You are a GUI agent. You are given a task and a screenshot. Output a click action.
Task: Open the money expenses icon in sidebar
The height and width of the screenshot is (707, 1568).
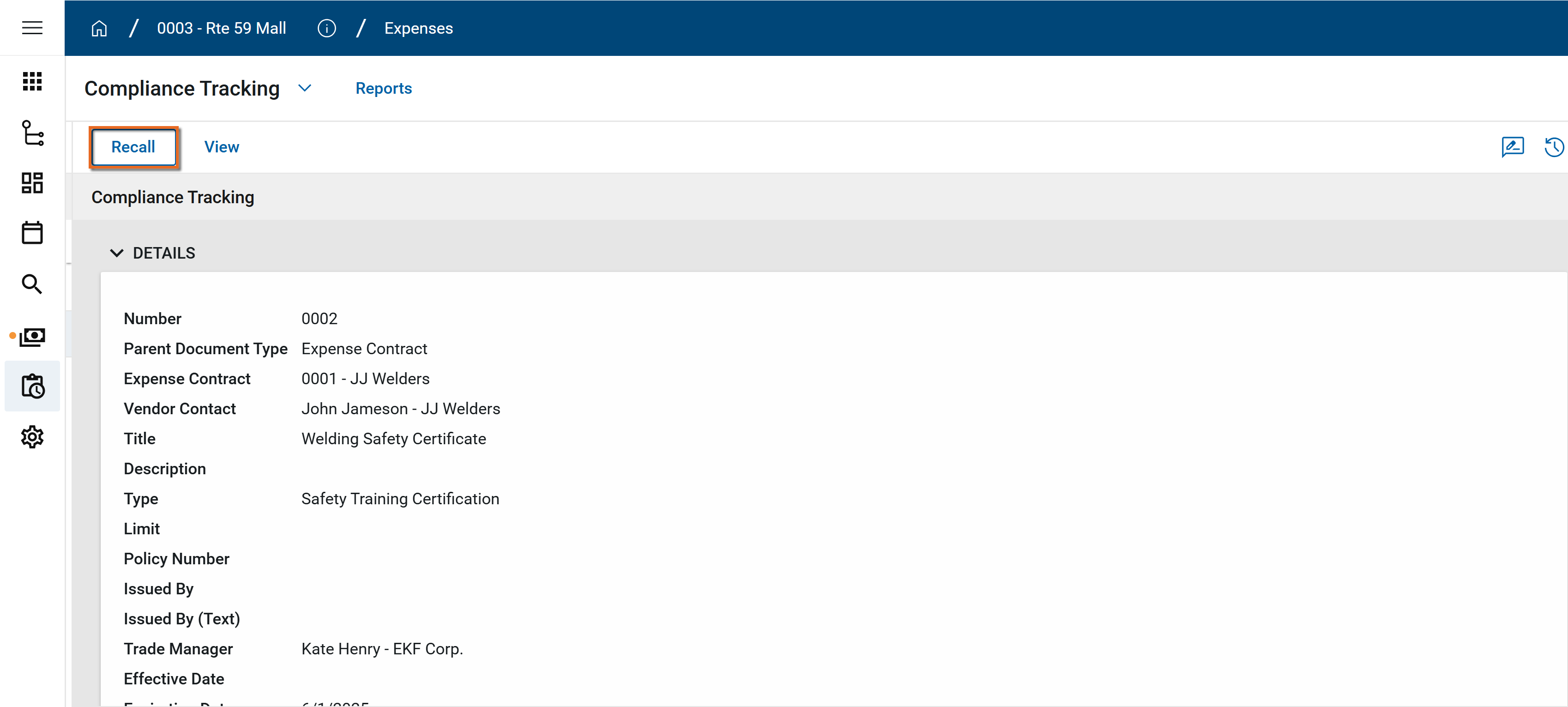[x=32, y=336]
